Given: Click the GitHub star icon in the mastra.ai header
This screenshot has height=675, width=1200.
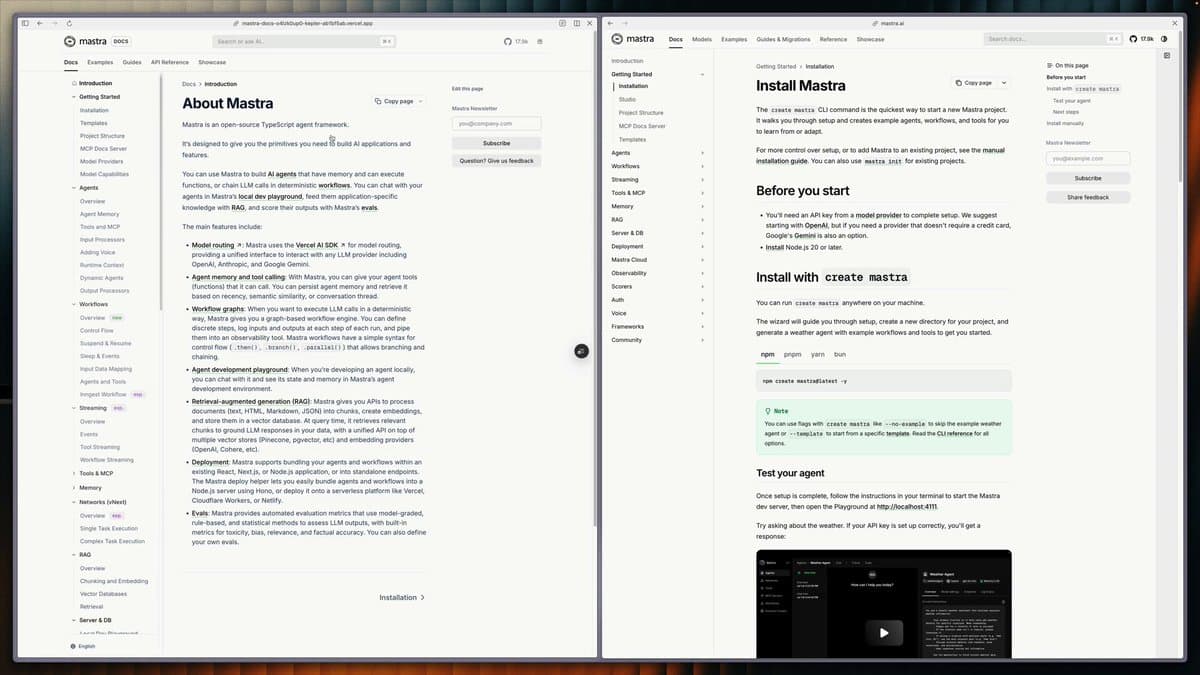Looking at the screenshot, I should pyautogui.click(x=1135, y=39).
